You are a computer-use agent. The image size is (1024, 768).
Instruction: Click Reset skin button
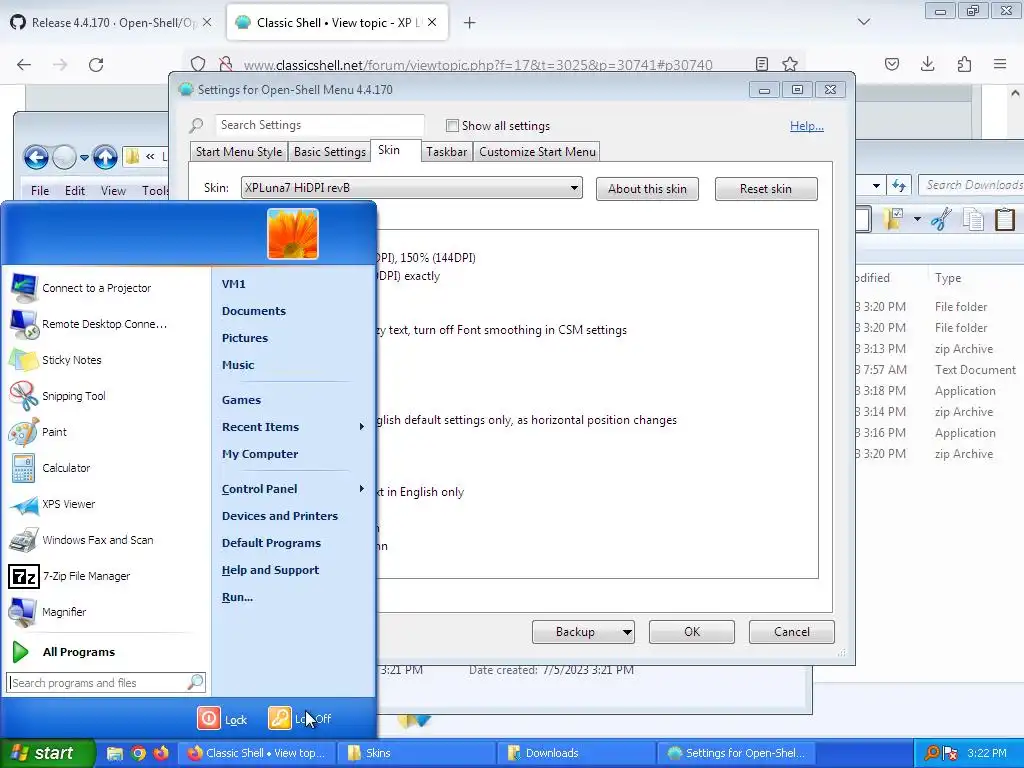765,189
